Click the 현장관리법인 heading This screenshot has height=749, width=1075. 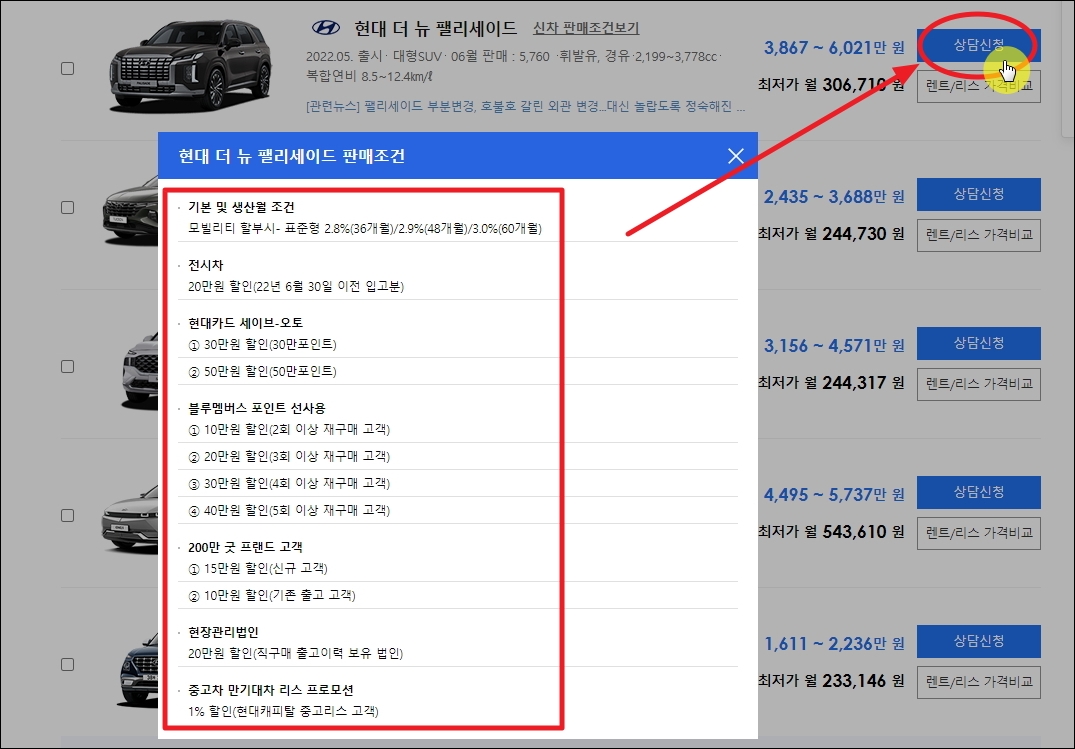(x=224, y=632)
